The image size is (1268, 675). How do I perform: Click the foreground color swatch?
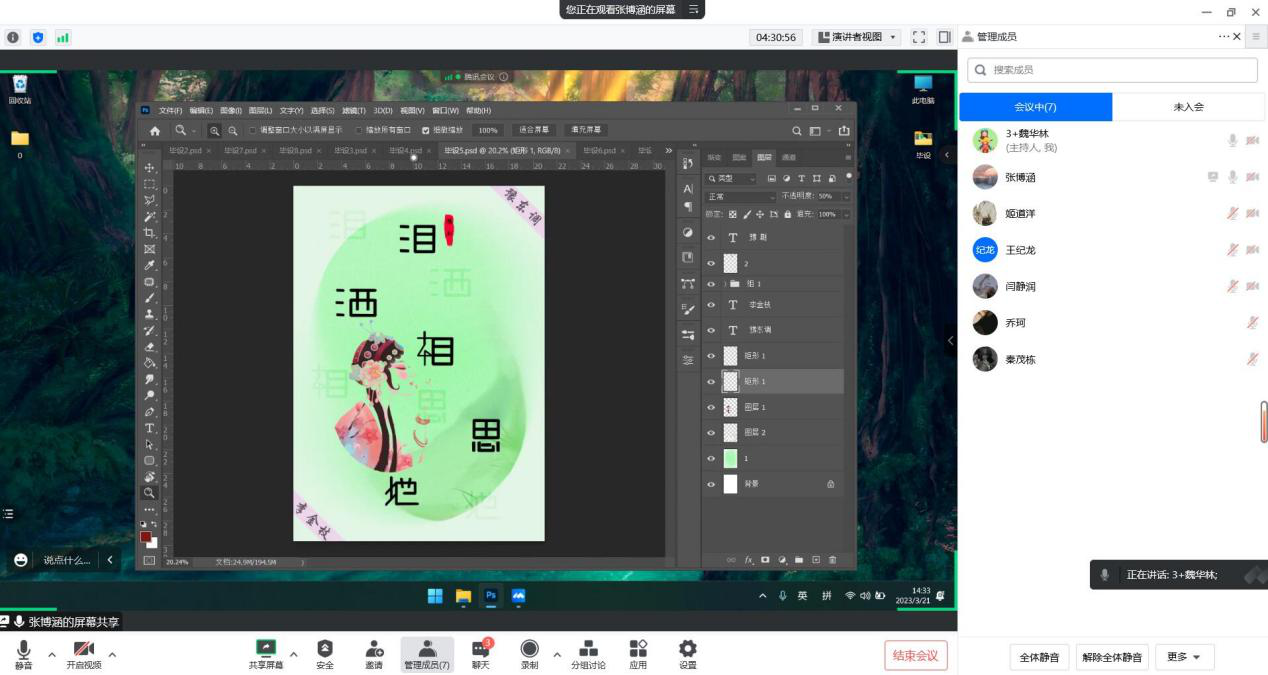(146, 537)
